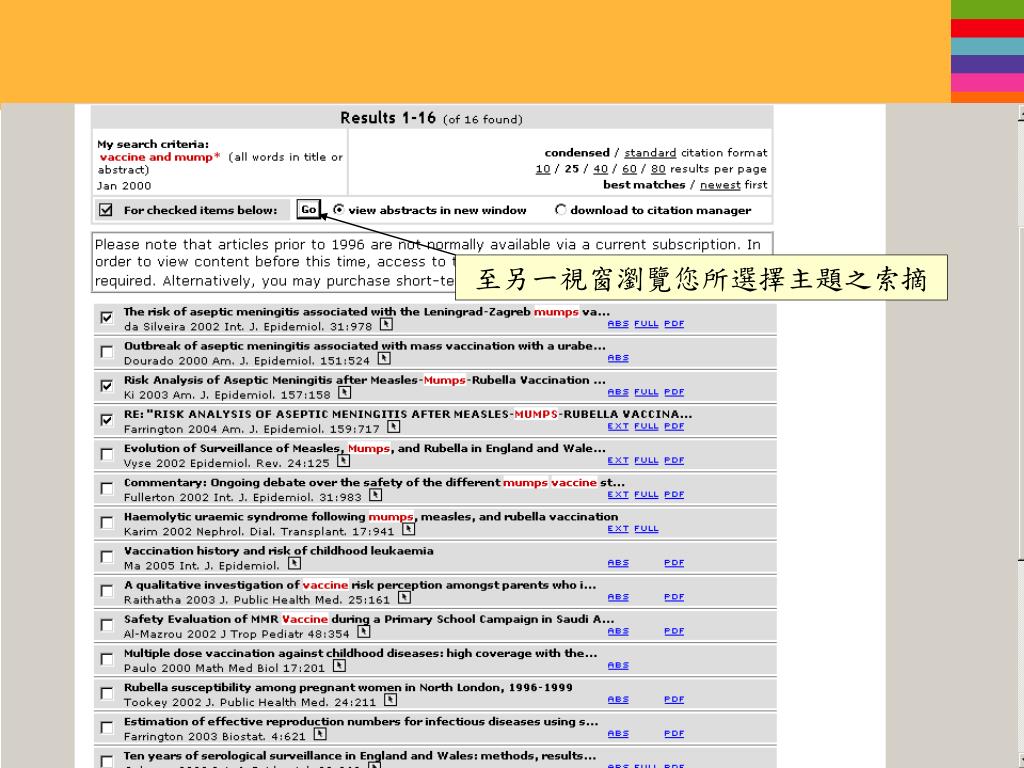Open pop-up icon beside Al-Mazrou 2002 citation
The width and height of the screenshot is (1024, 768).
(x=364, y=632)
